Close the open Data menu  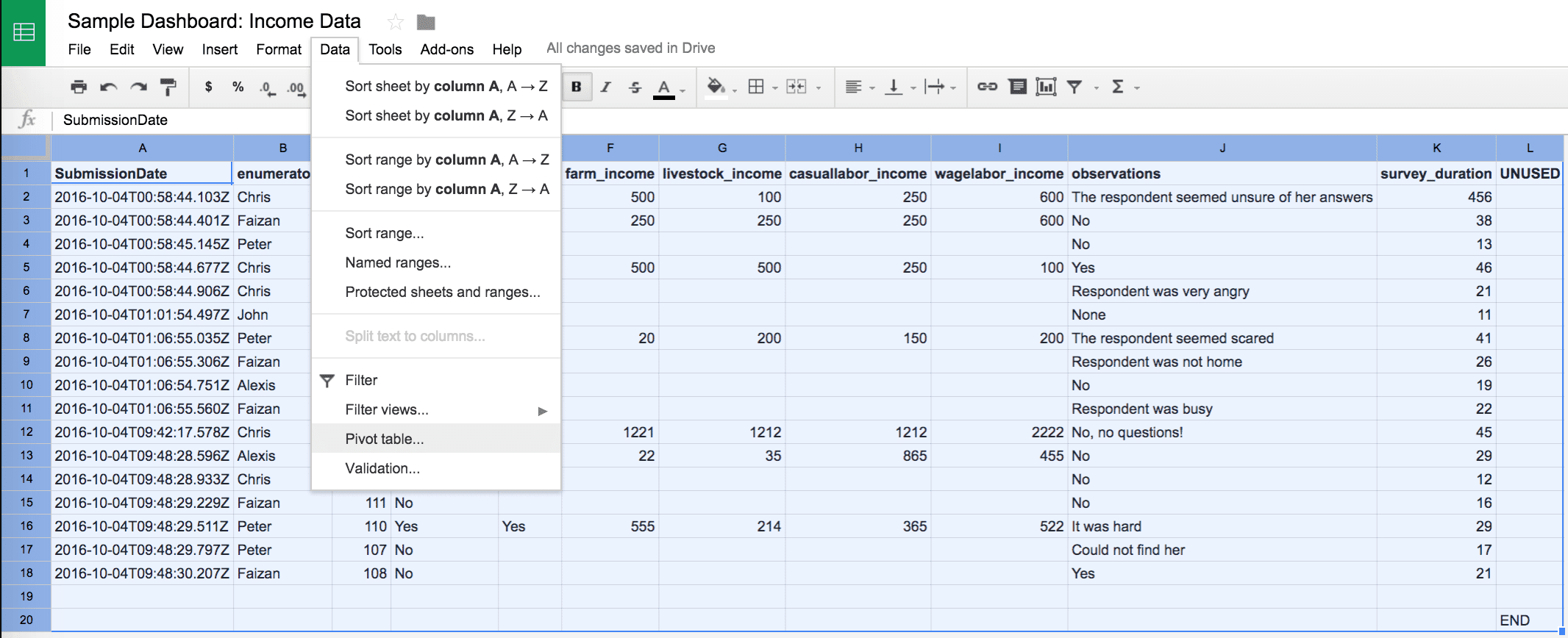(x=335, y=49)
